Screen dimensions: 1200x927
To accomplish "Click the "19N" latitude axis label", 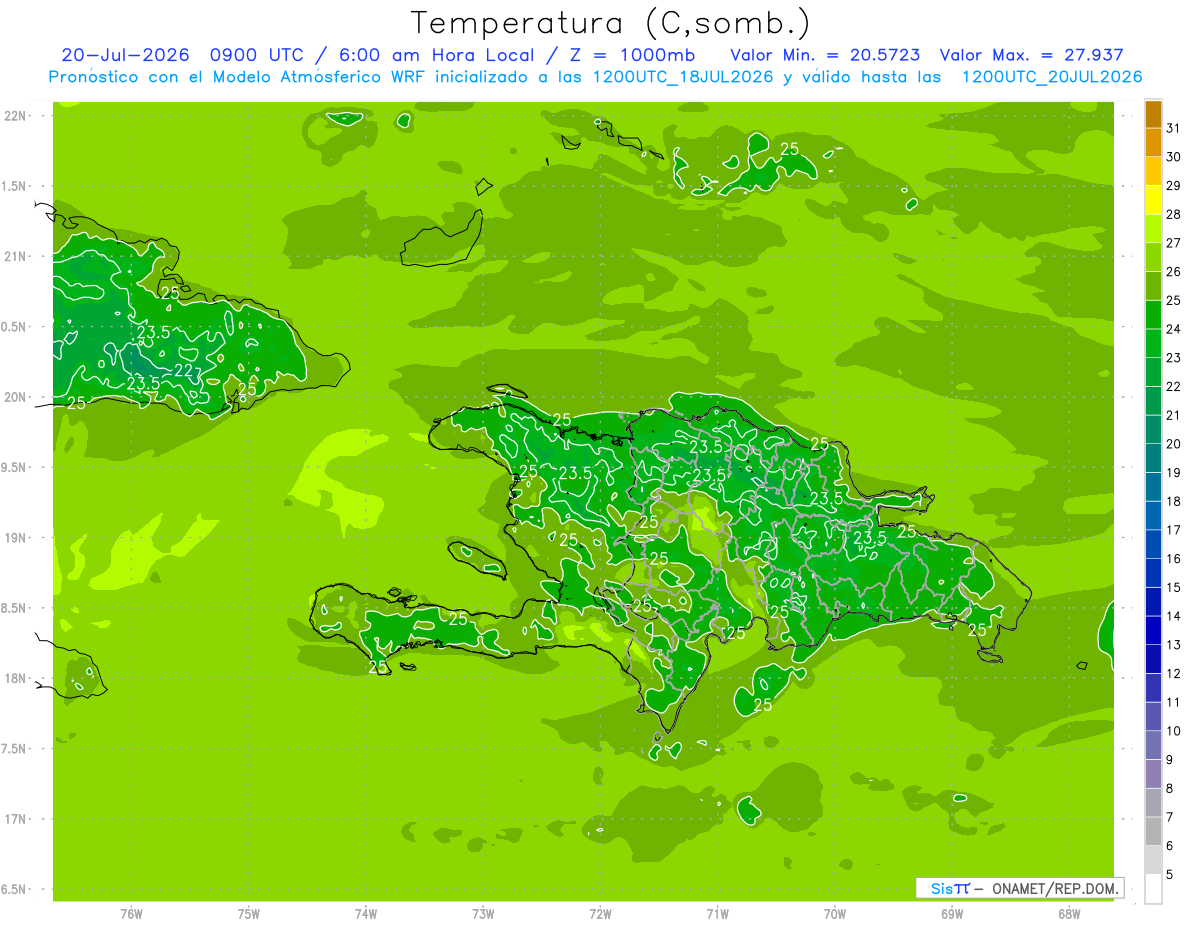I will pyautogui.click(x=16, y=538).
